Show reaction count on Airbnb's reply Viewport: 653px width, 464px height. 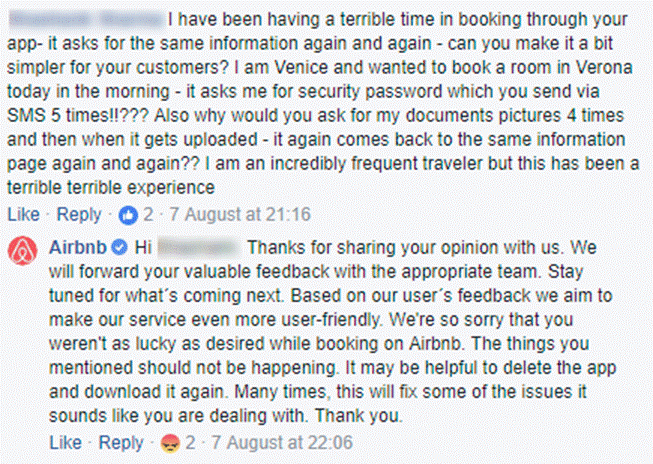pos(189,443)
